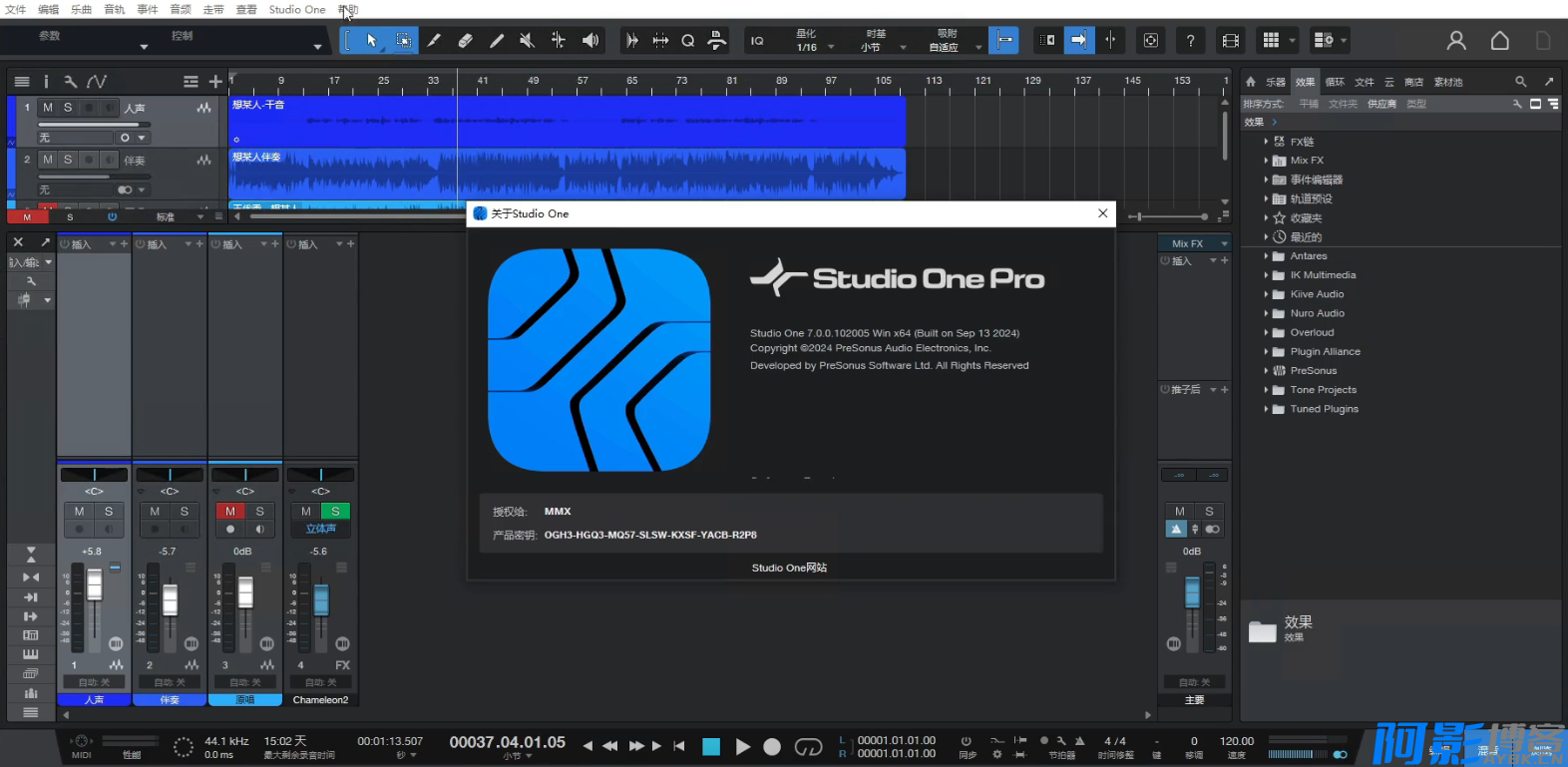Expand the Plugin Alliance folder
The image size is (1568, 767).
(1266, 352)
